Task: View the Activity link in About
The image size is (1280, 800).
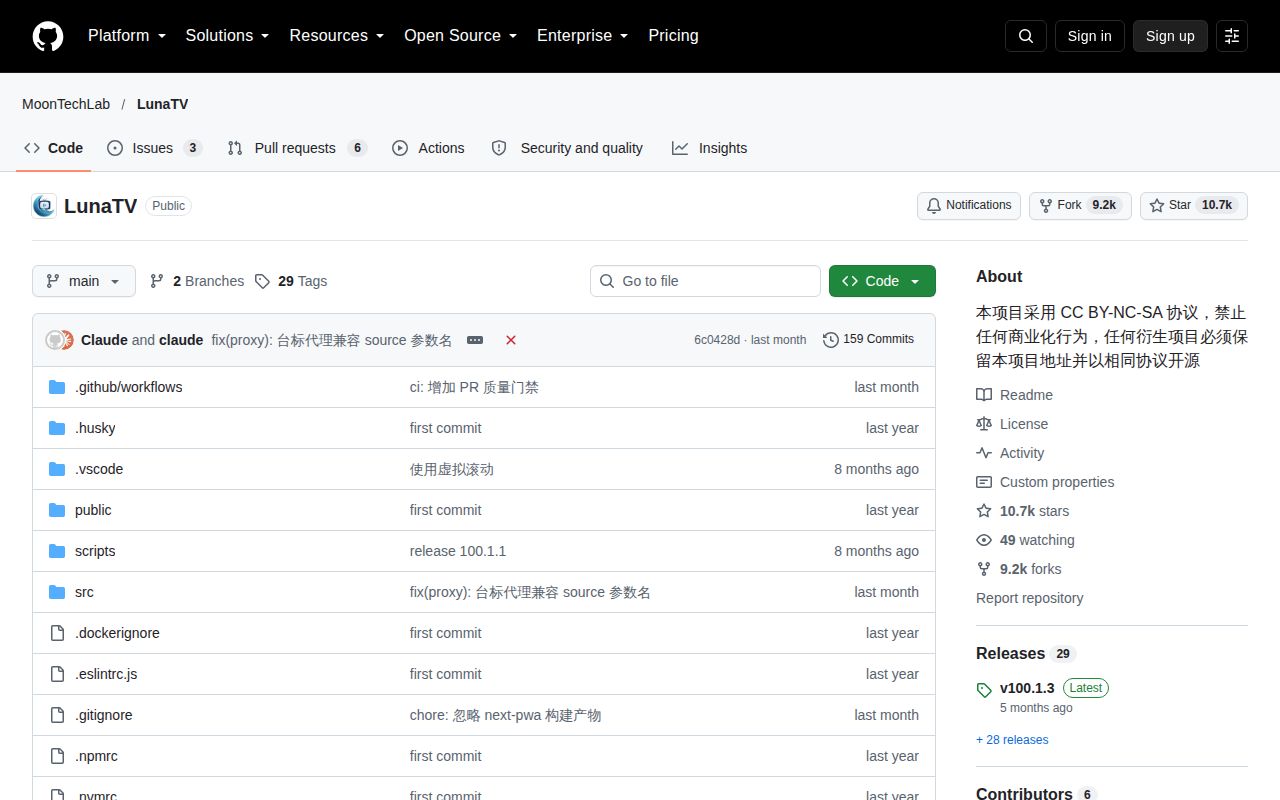Action: point(1010,453)
